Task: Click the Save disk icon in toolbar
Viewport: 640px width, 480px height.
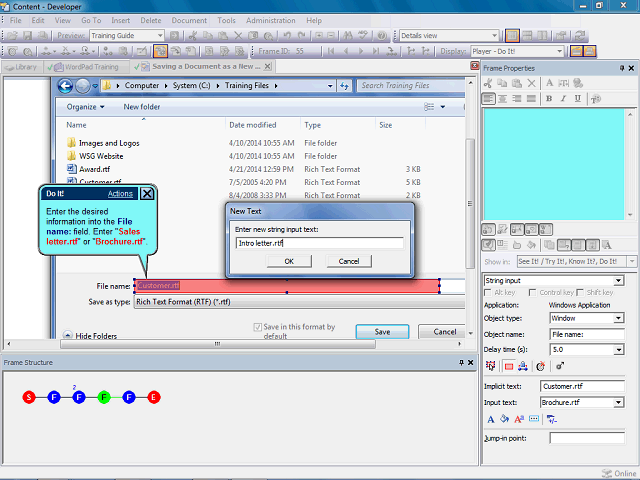Action: click(x=27, y=36)
